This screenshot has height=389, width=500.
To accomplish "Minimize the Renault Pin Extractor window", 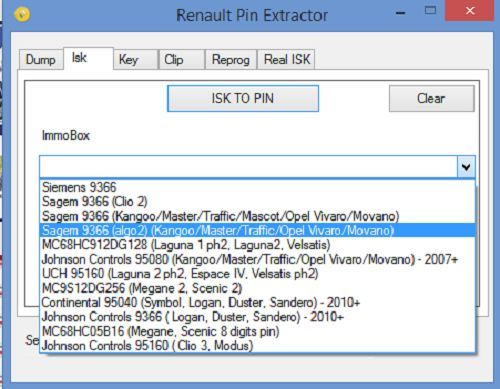I will [401, 13].
